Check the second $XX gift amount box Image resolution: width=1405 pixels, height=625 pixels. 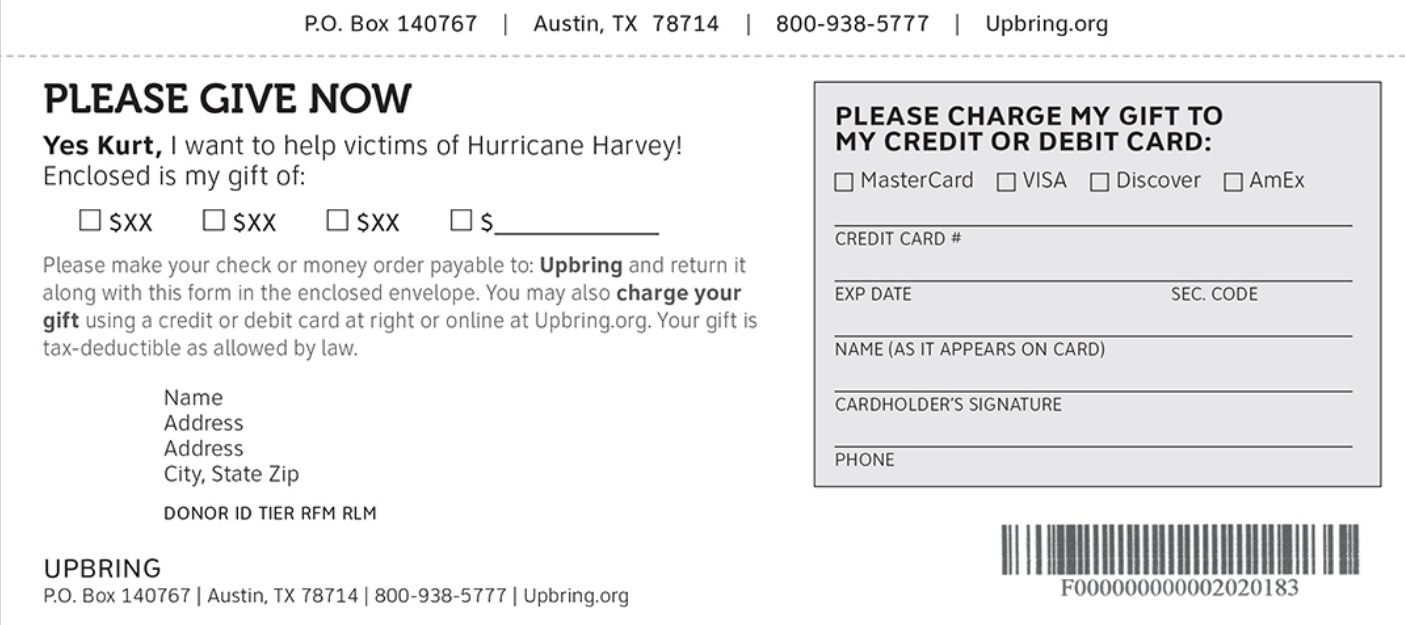pos(213,221)
